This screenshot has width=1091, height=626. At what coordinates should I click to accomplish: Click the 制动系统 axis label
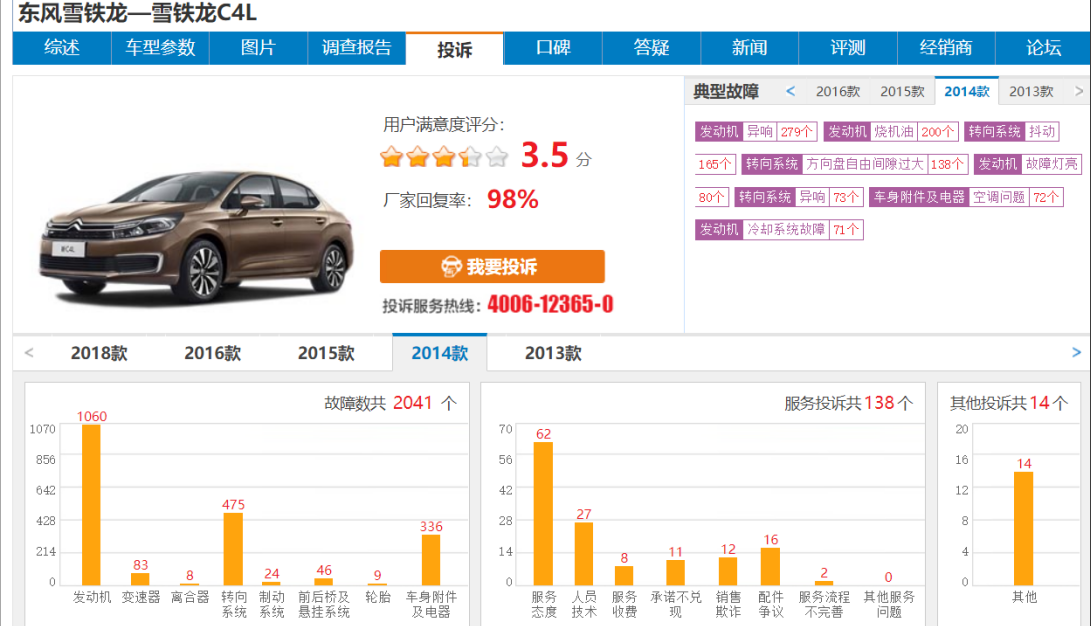tap(271, 604)
